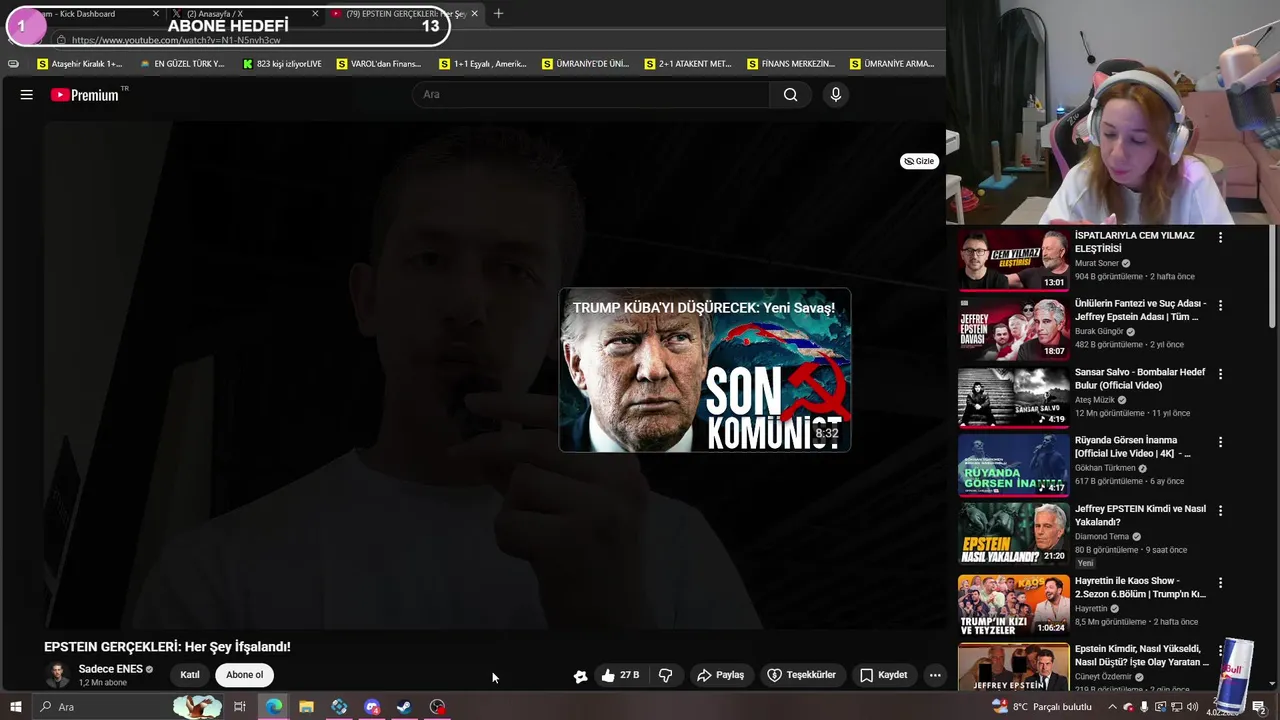The height and width of the screenshot is (720, 1280).
Task: Open FİNANS MERKEZİN bookmark
Action: 791,64
